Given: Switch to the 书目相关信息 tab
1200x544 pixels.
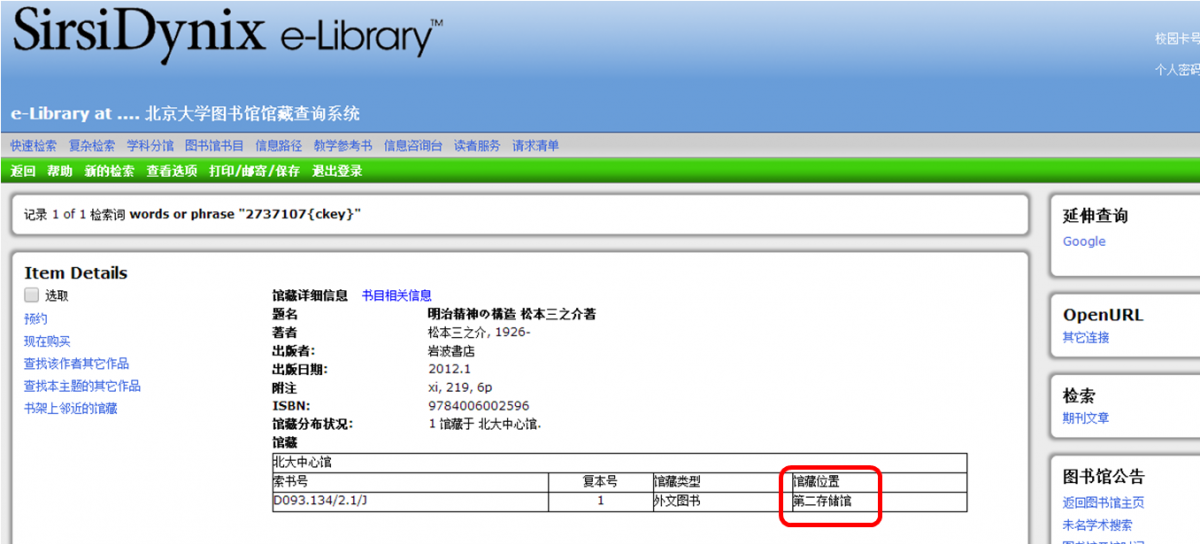Looking at the screenshot, I should (397, 295).
